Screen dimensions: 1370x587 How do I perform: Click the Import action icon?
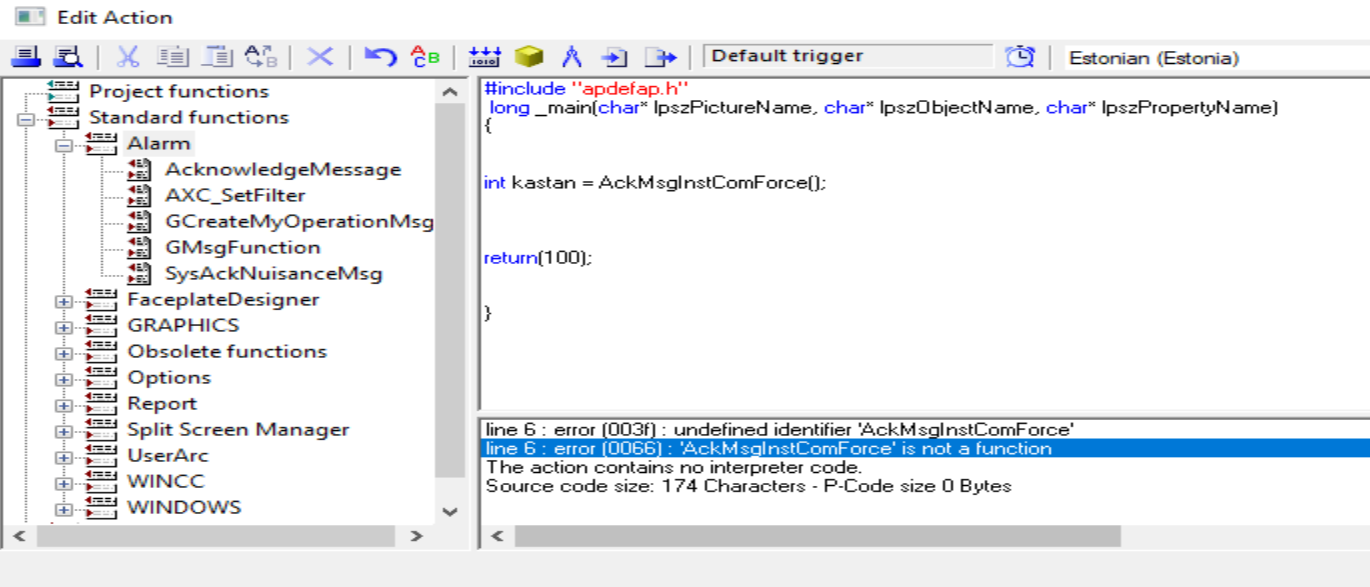pyautogui.click(x=614, y=57)
